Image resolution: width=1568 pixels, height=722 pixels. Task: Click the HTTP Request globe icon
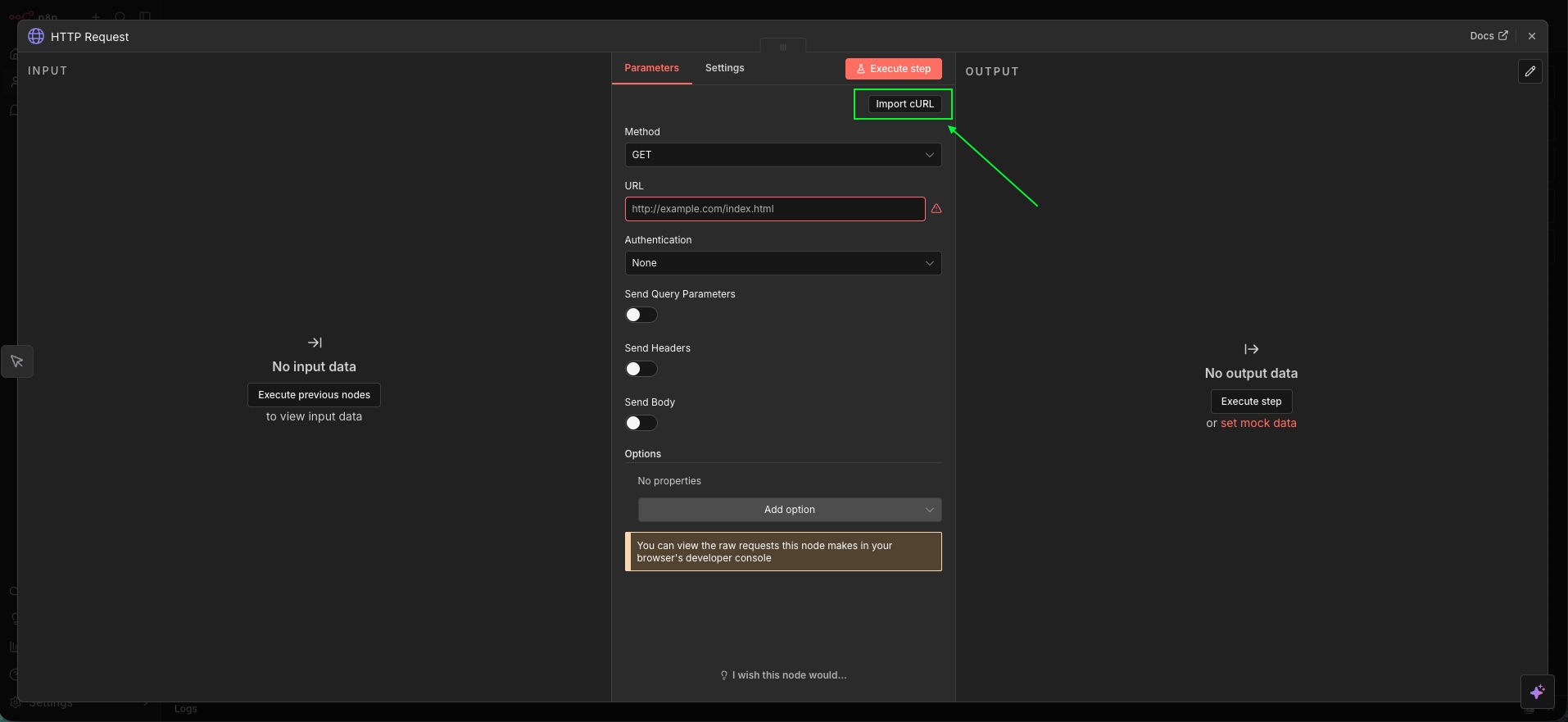click(x=36, y=37)
